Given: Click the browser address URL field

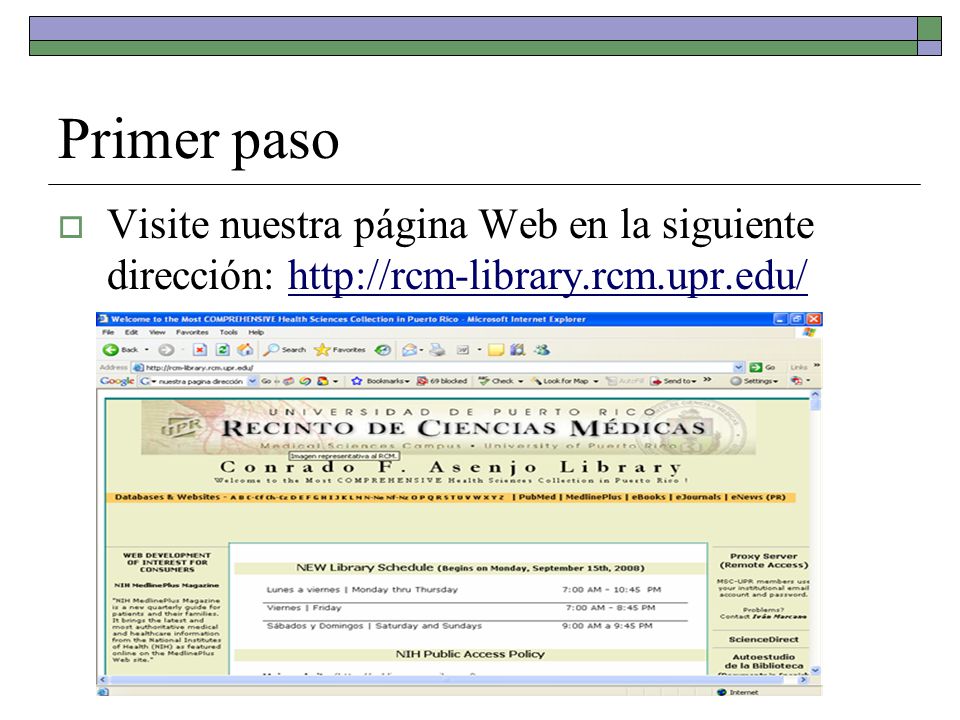Looking at the screenshot, I should pos(438,367).
